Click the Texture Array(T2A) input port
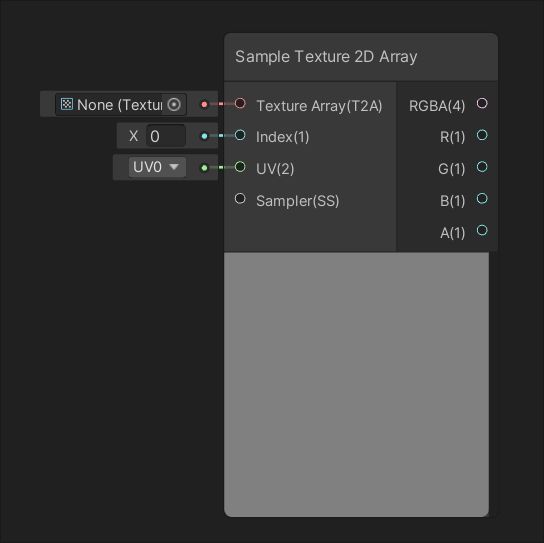Screen dimensions: 544x543 pyautogui.click(x=240, y=103)
